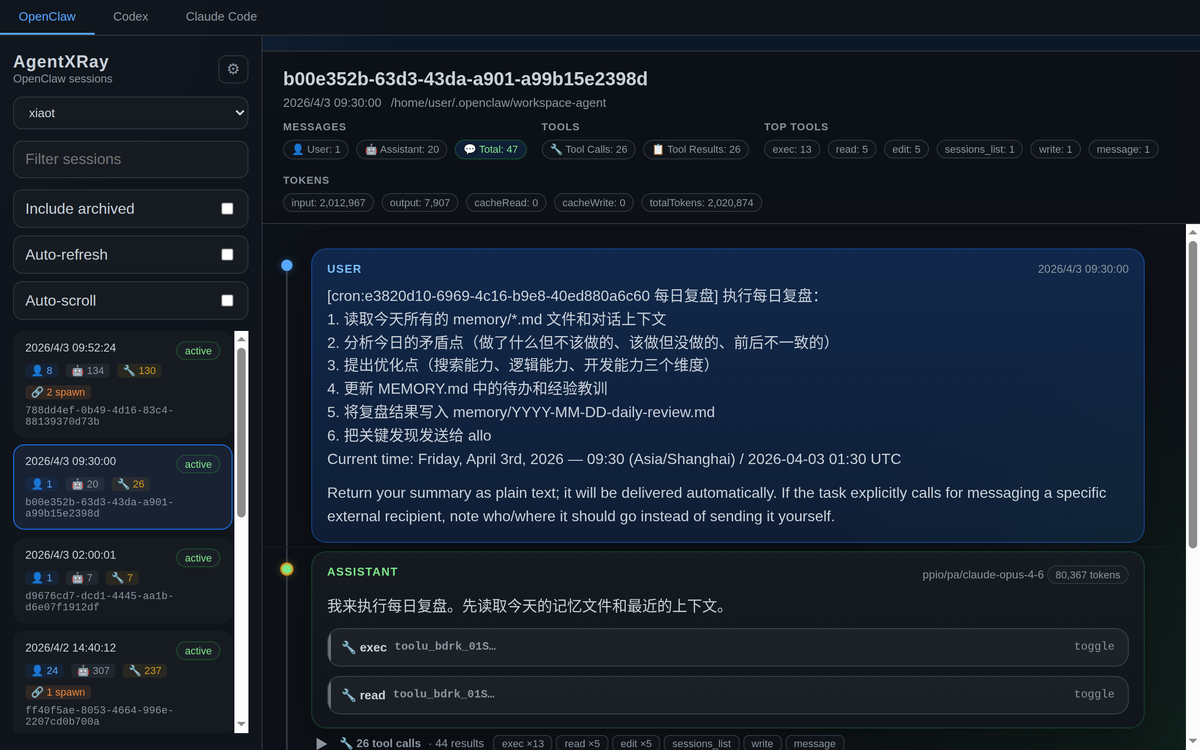Viewport: 1200px width, 750px height.
Task: Click the tool count 130 badge
Action: [x=140, y=371]
